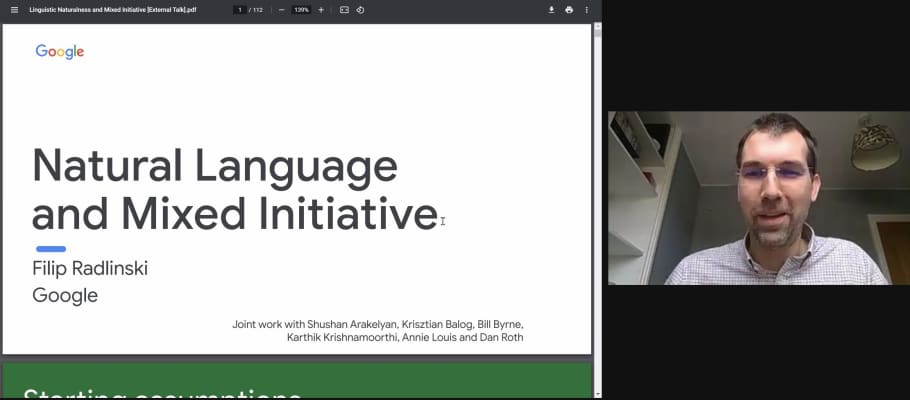Screen dimensions: 910x400
Task: Select the zoom percentage field
Action: click(301, 10)
